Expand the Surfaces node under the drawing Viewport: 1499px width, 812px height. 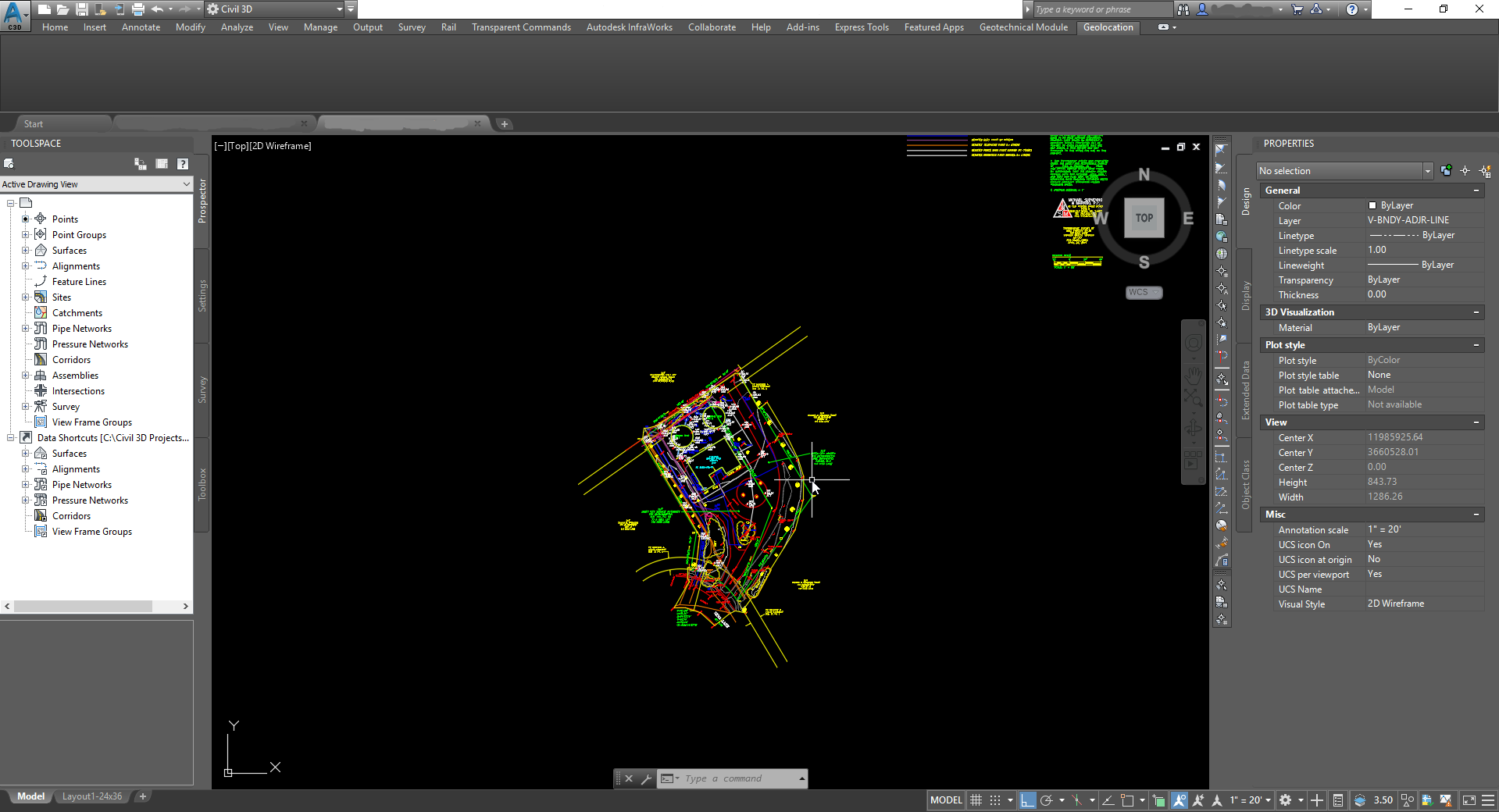25,251
